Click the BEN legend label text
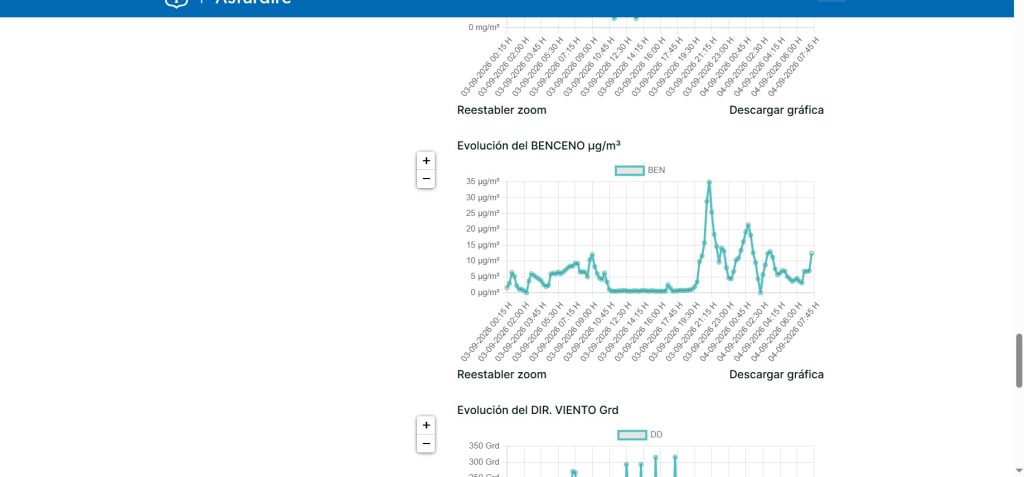 [x=656, y=171]
